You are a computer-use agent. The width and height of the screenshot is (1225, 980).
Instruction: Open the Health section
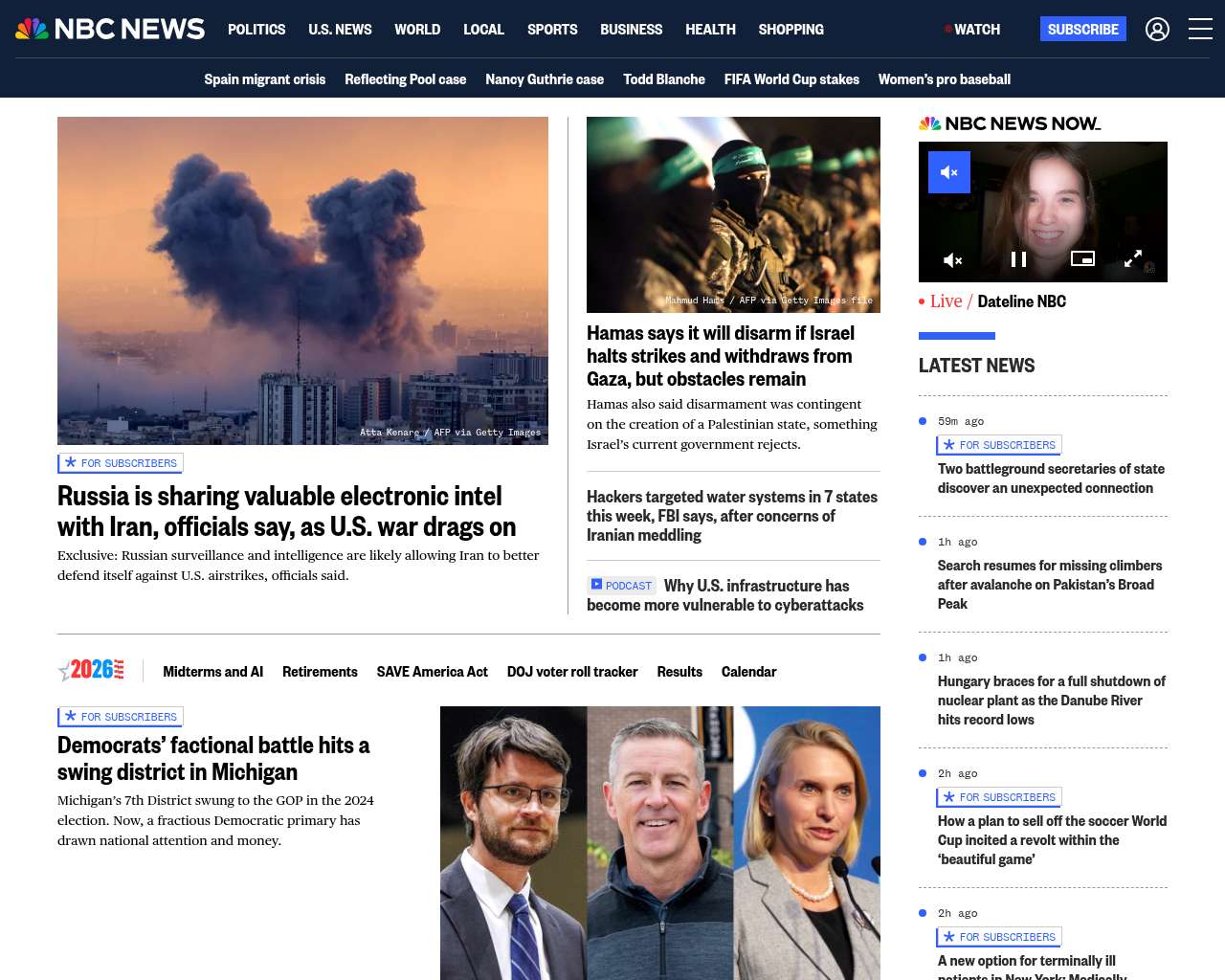(710, 30)
